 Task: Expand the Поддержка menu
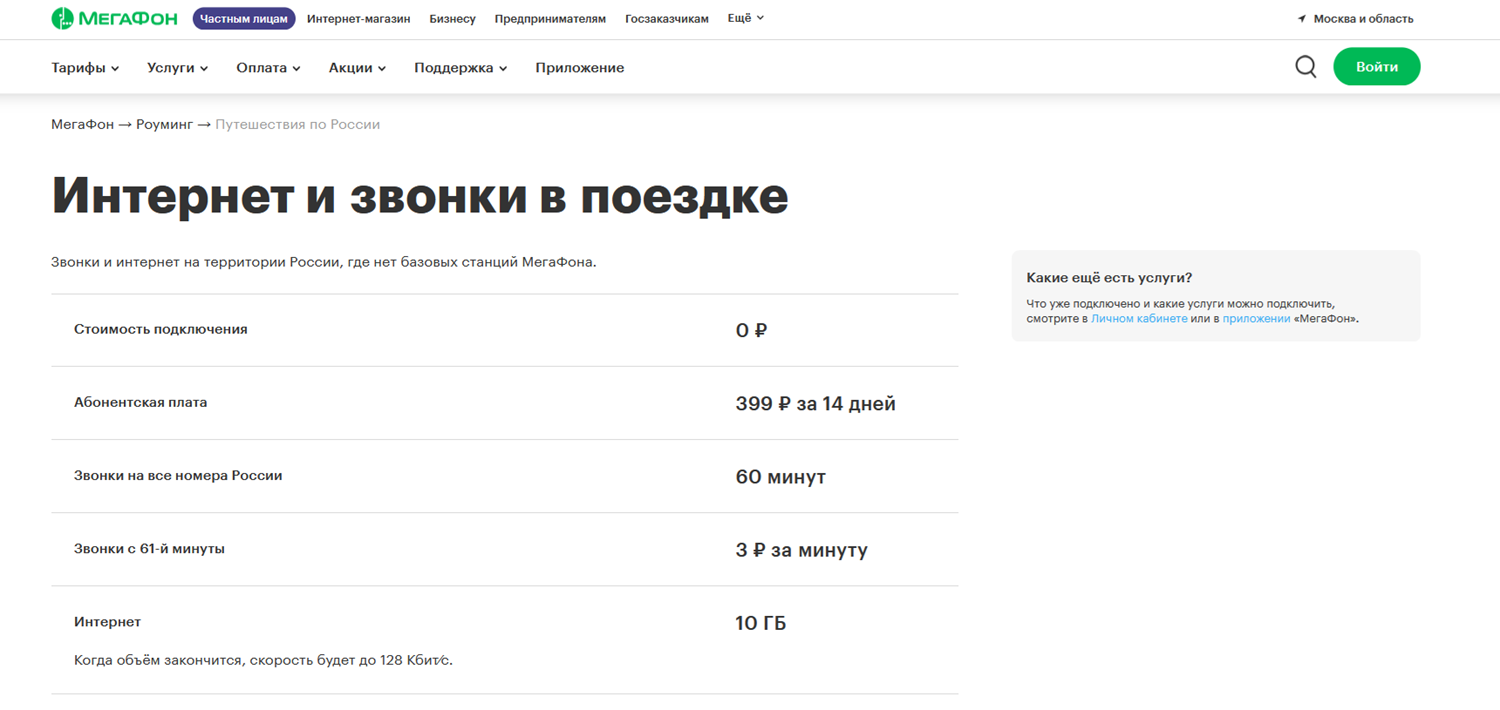(460, 68)
